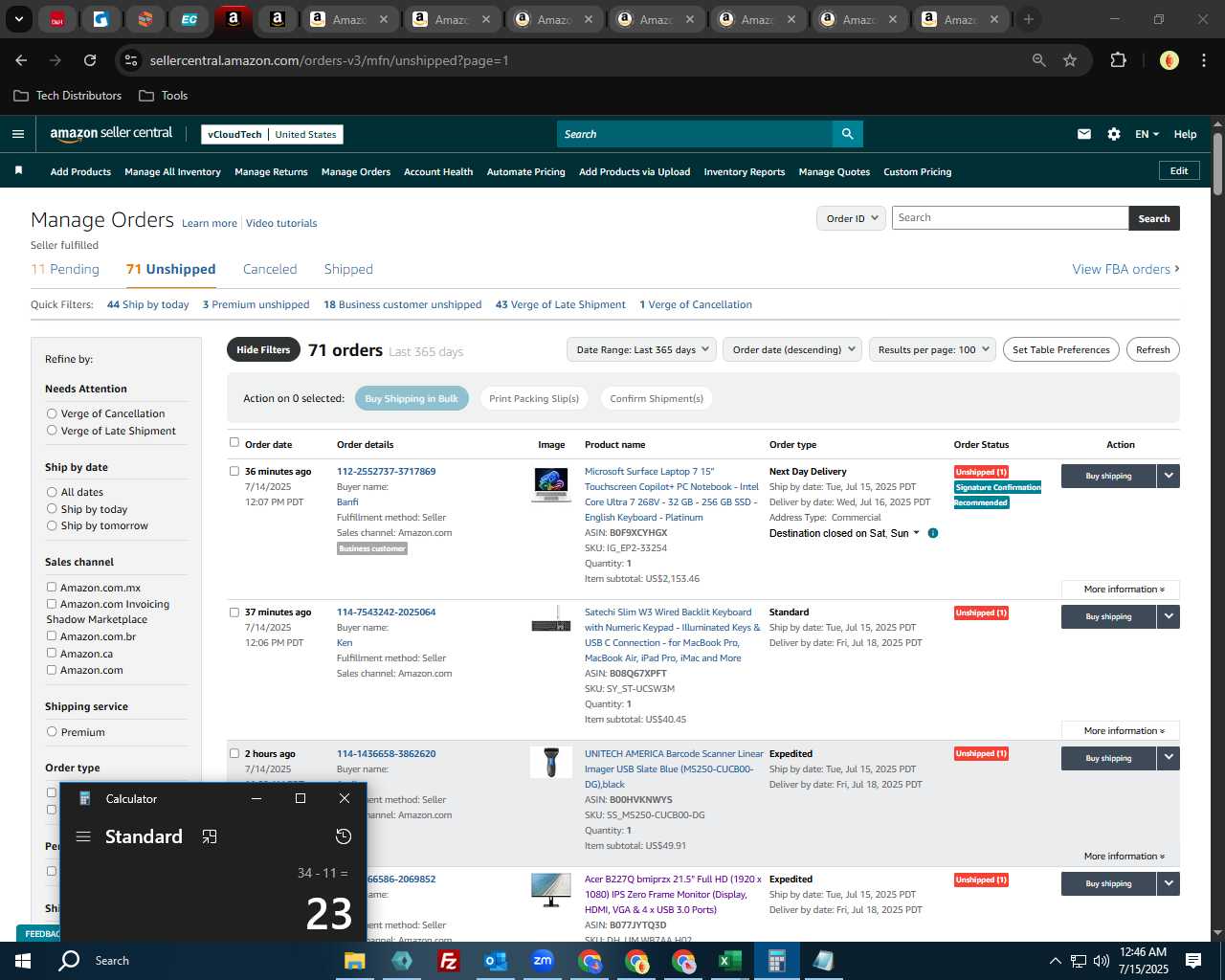
Task: Open the mail messages icon
Action: (1083, 134)
